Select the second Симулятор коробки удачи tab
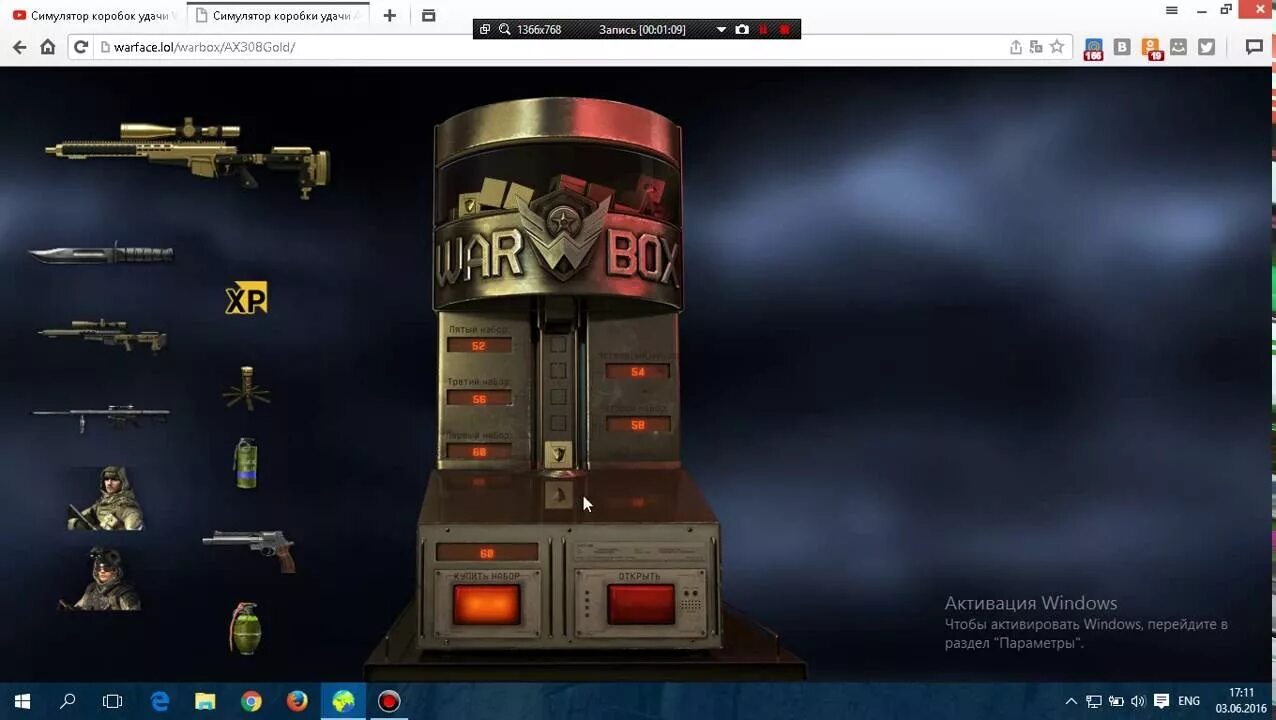The width and height of the screenshot is (1276, 720). coord(277,16)
